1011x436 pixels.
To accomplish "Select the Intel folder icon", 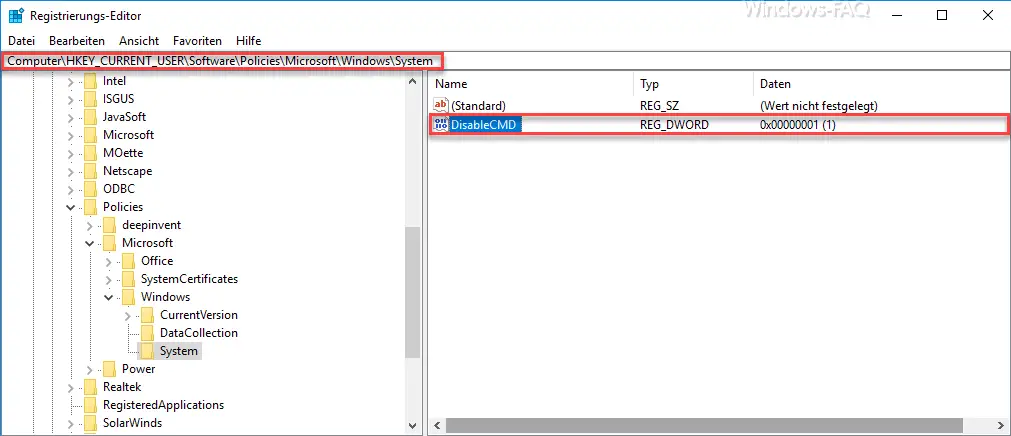I will pos(90,81).
